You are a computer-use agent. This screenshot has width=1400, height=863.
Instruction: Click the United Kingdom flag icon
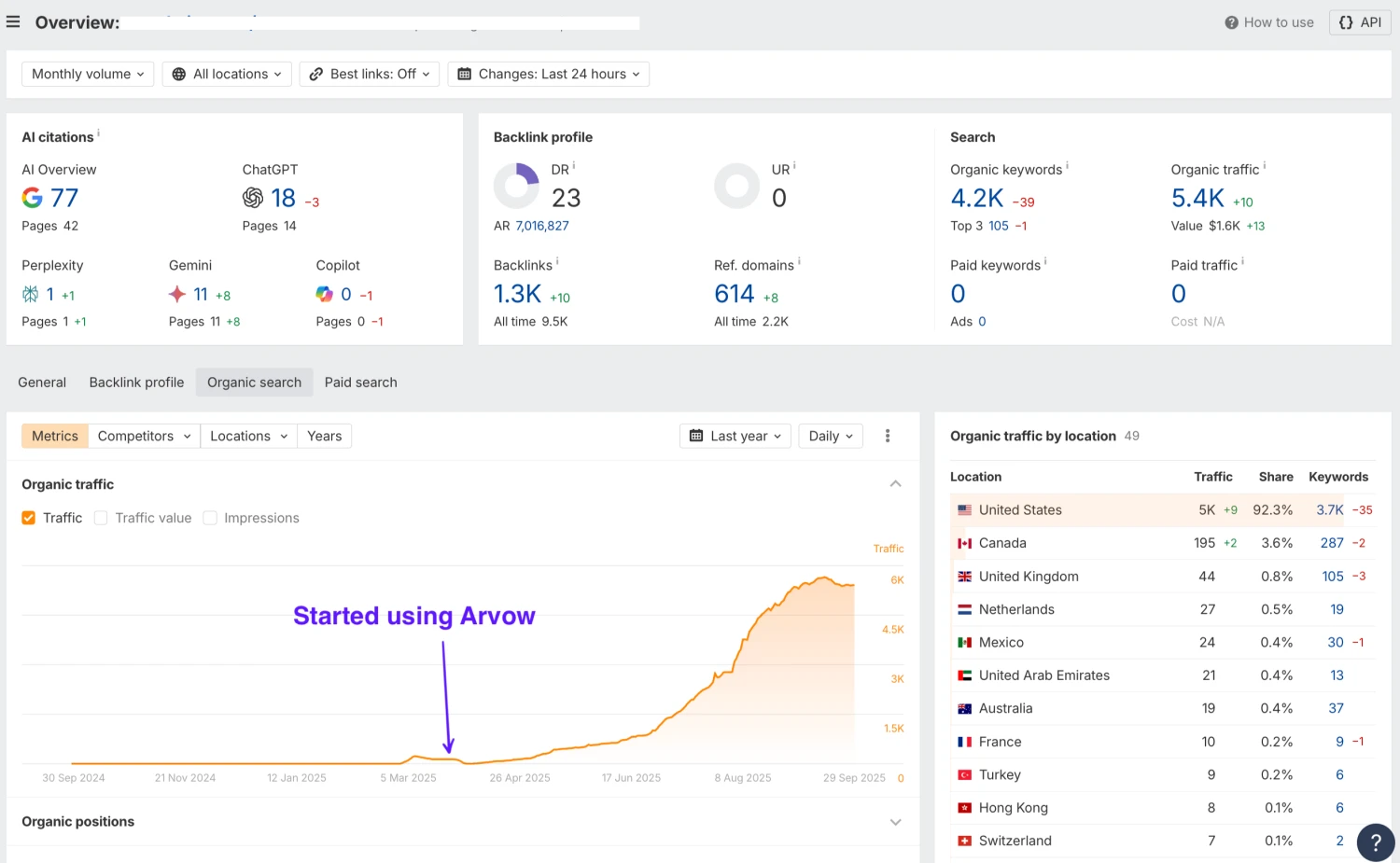point(965,577)
